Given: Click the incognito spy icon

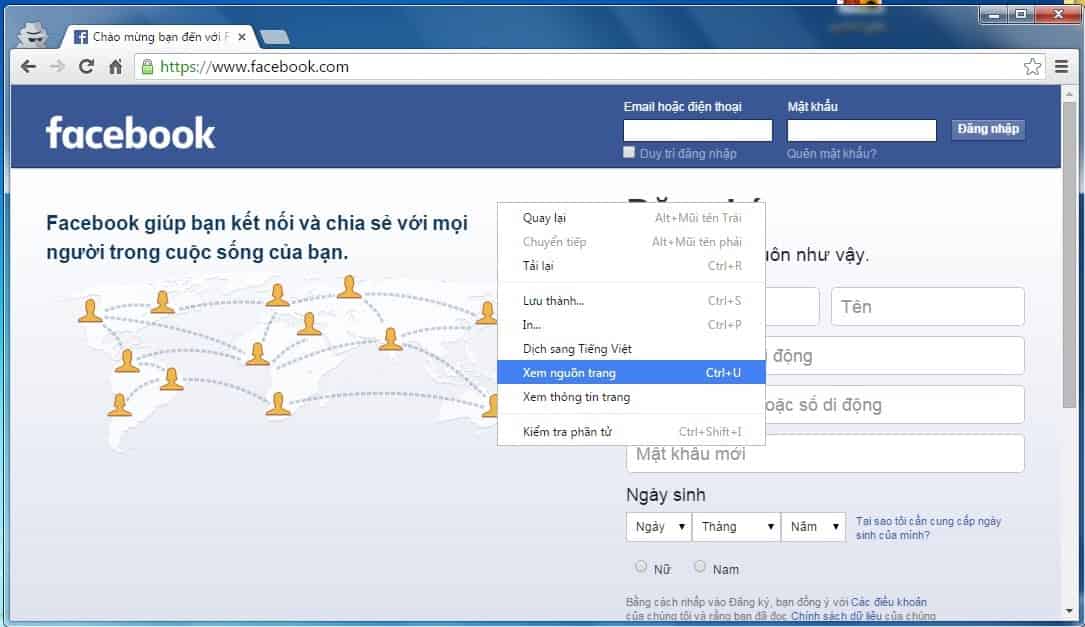Looking at the screenshot, I should tap(33, 33).
